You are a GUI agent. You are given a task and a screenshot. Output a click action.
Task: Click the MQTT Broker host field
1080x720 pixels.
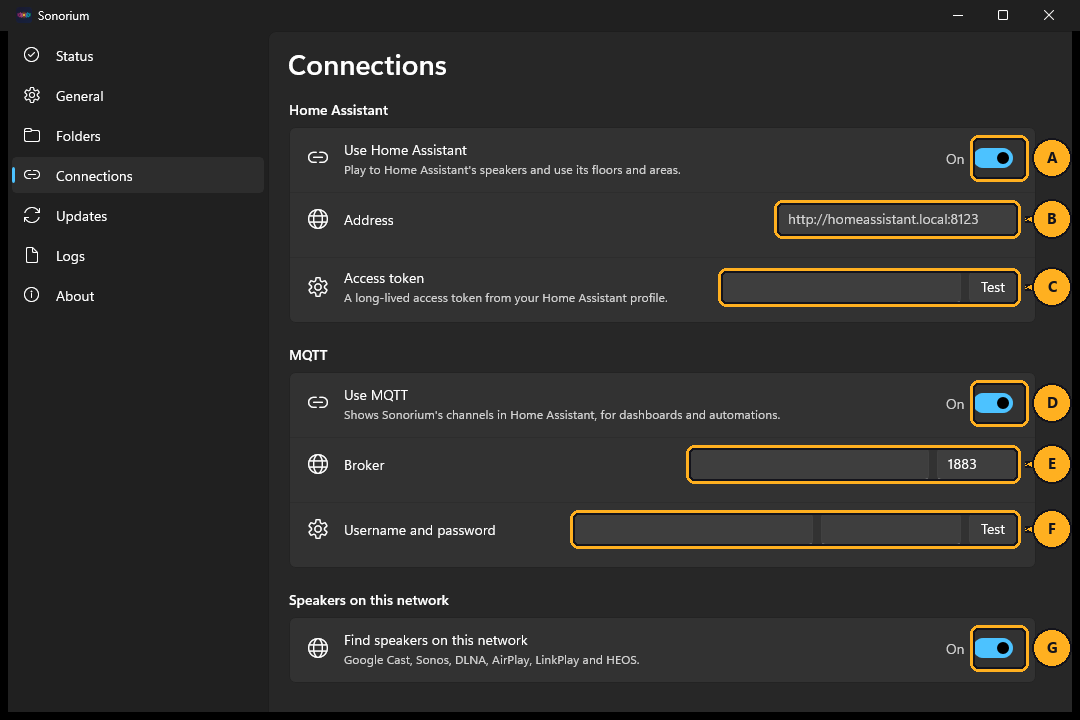click(810, 464)
